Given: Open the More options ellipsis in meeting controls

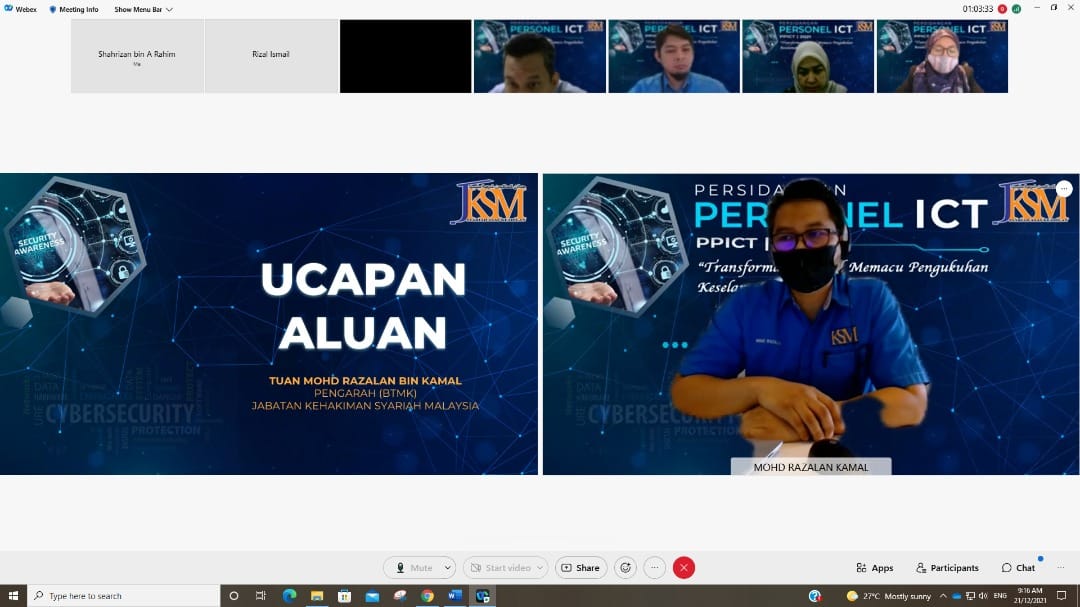Looking at the screenshot, I should (654, 568).
